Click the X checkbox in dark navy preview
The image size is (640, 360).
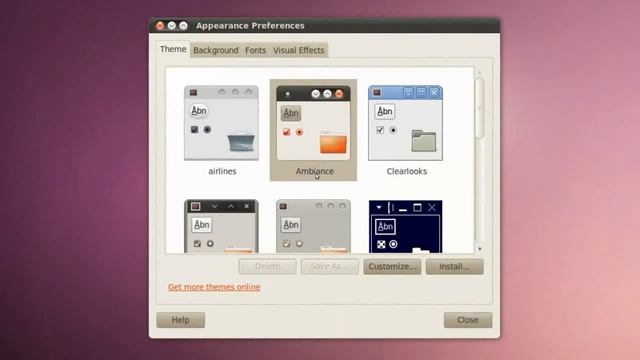point(381,244)
